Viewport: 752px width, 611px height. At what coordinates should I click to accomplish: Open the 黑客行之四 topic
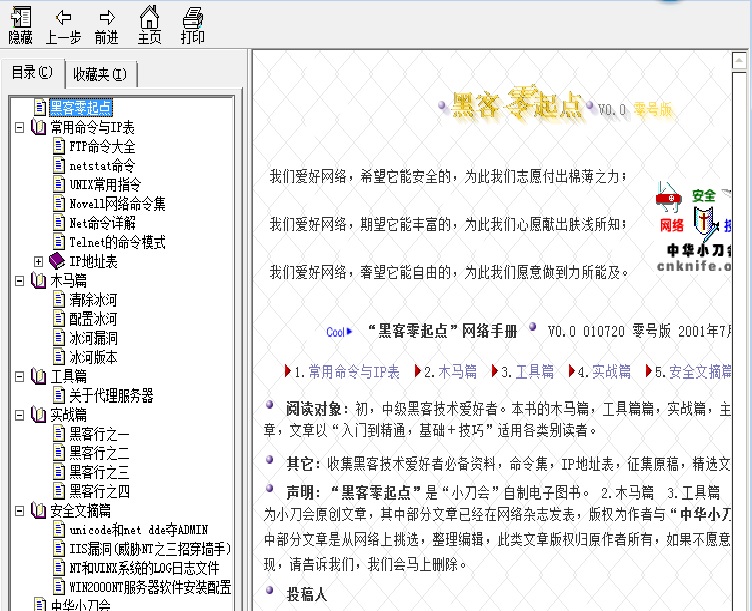[x=99, y=492]
